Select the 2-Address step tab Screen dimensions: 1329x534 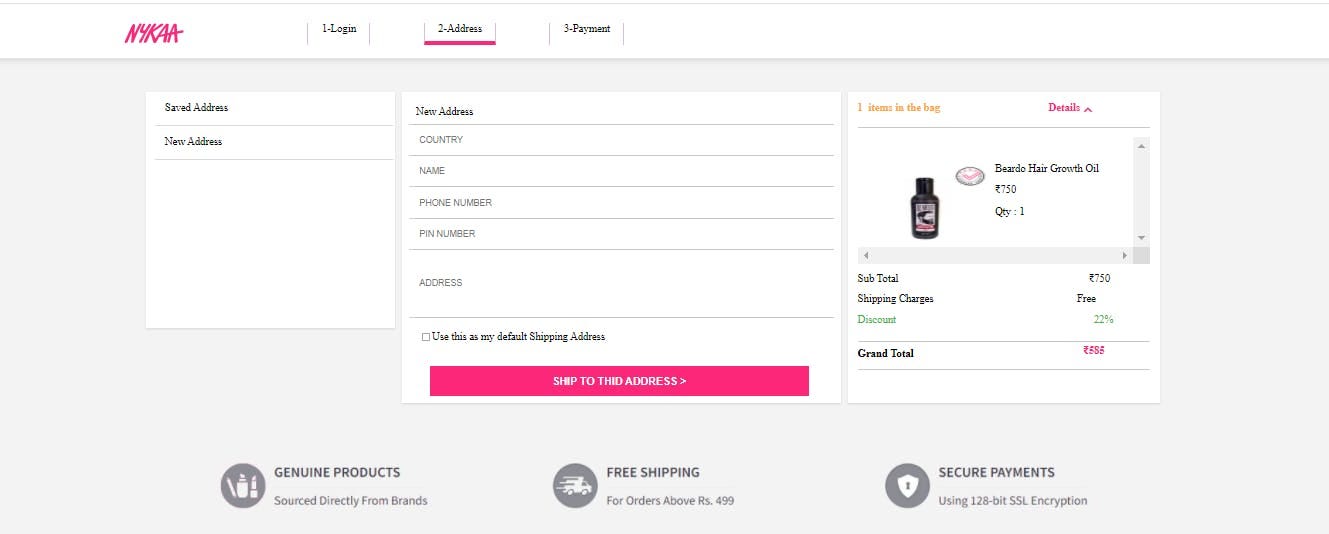(x=460, y=29)
